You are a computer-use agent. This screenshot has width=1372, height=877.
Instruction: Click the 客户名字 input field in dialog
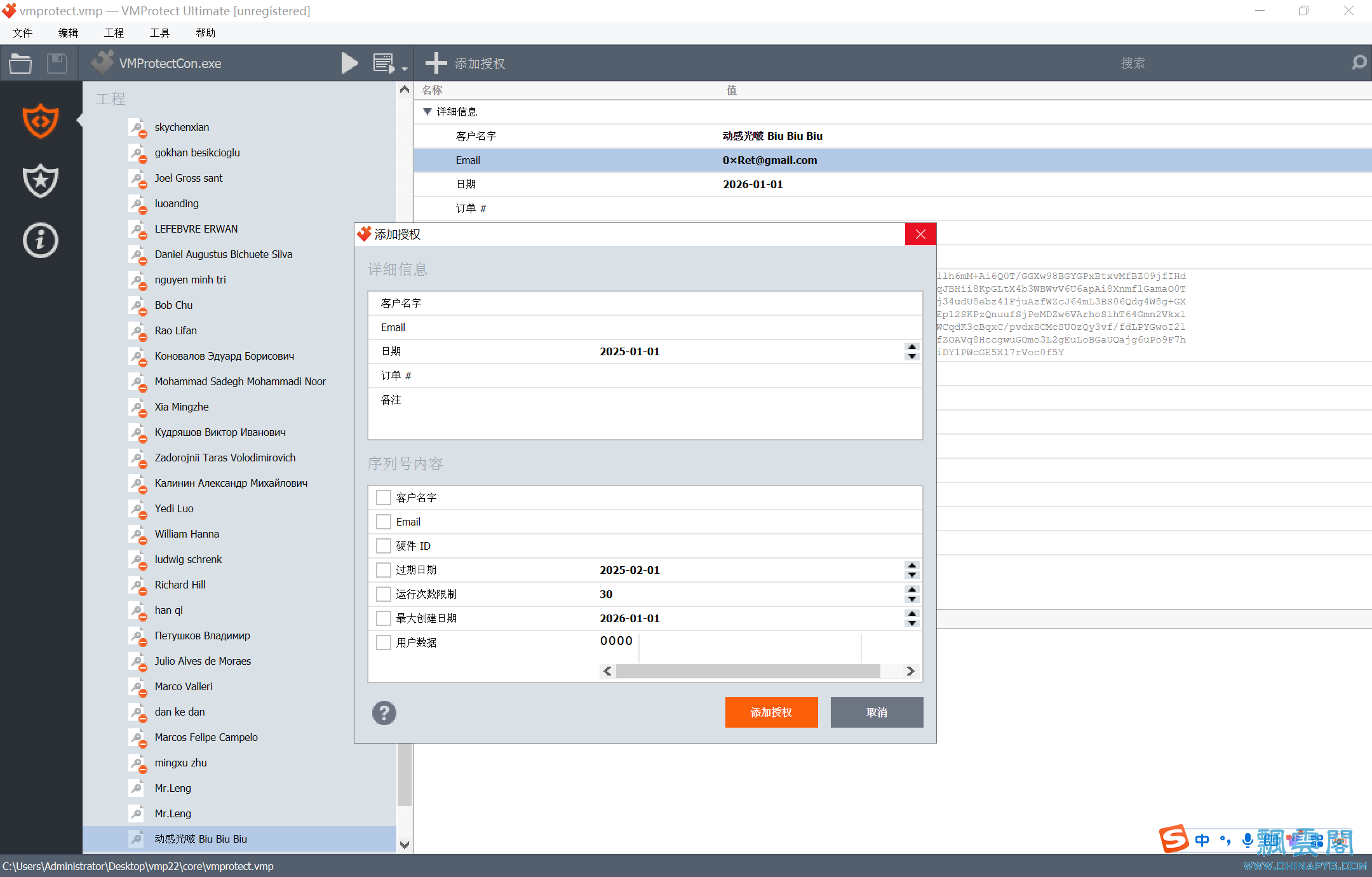758,303
